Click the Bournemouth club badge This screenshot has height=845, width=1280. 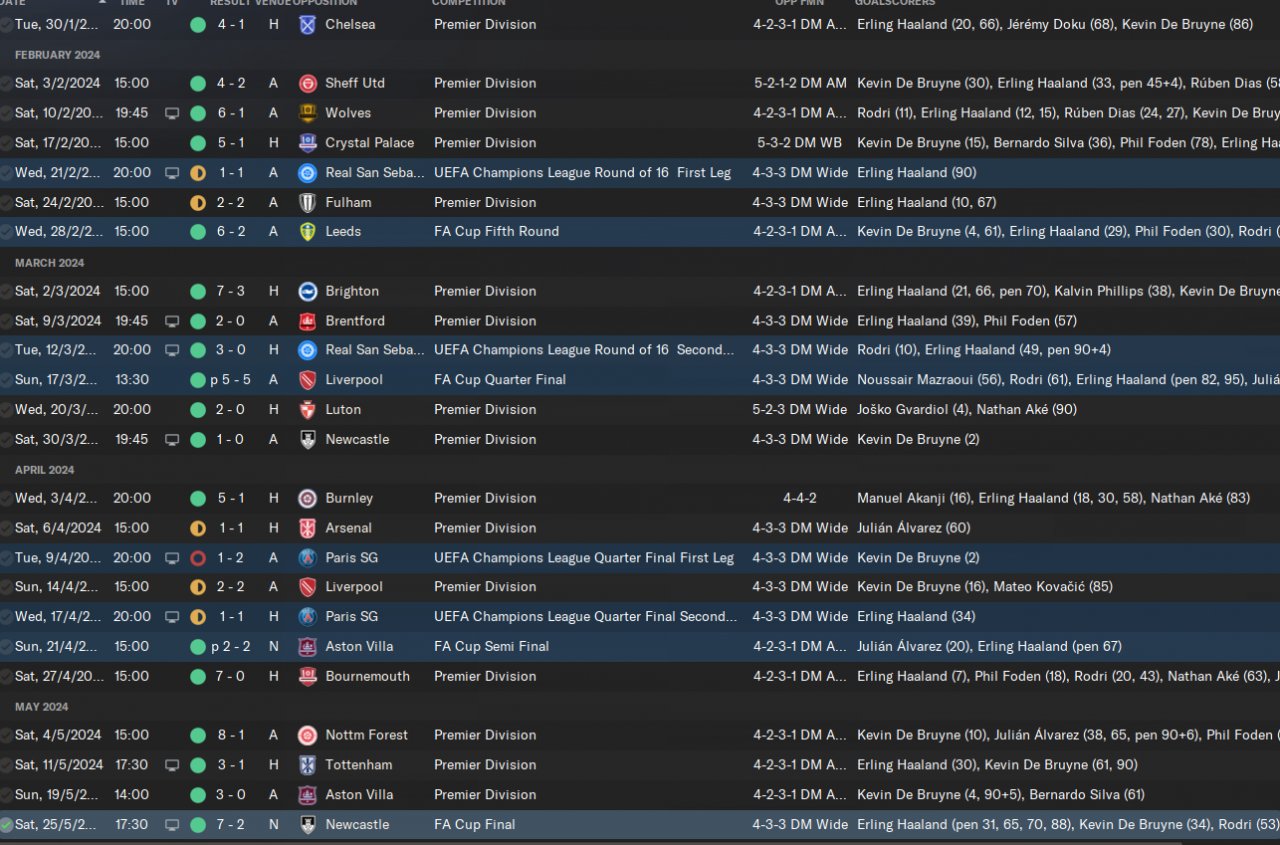pos(307,676)
